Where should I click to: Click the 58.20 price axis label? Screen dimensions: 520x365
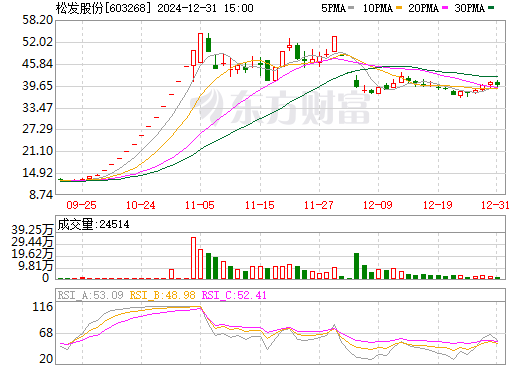pos(38,20)
